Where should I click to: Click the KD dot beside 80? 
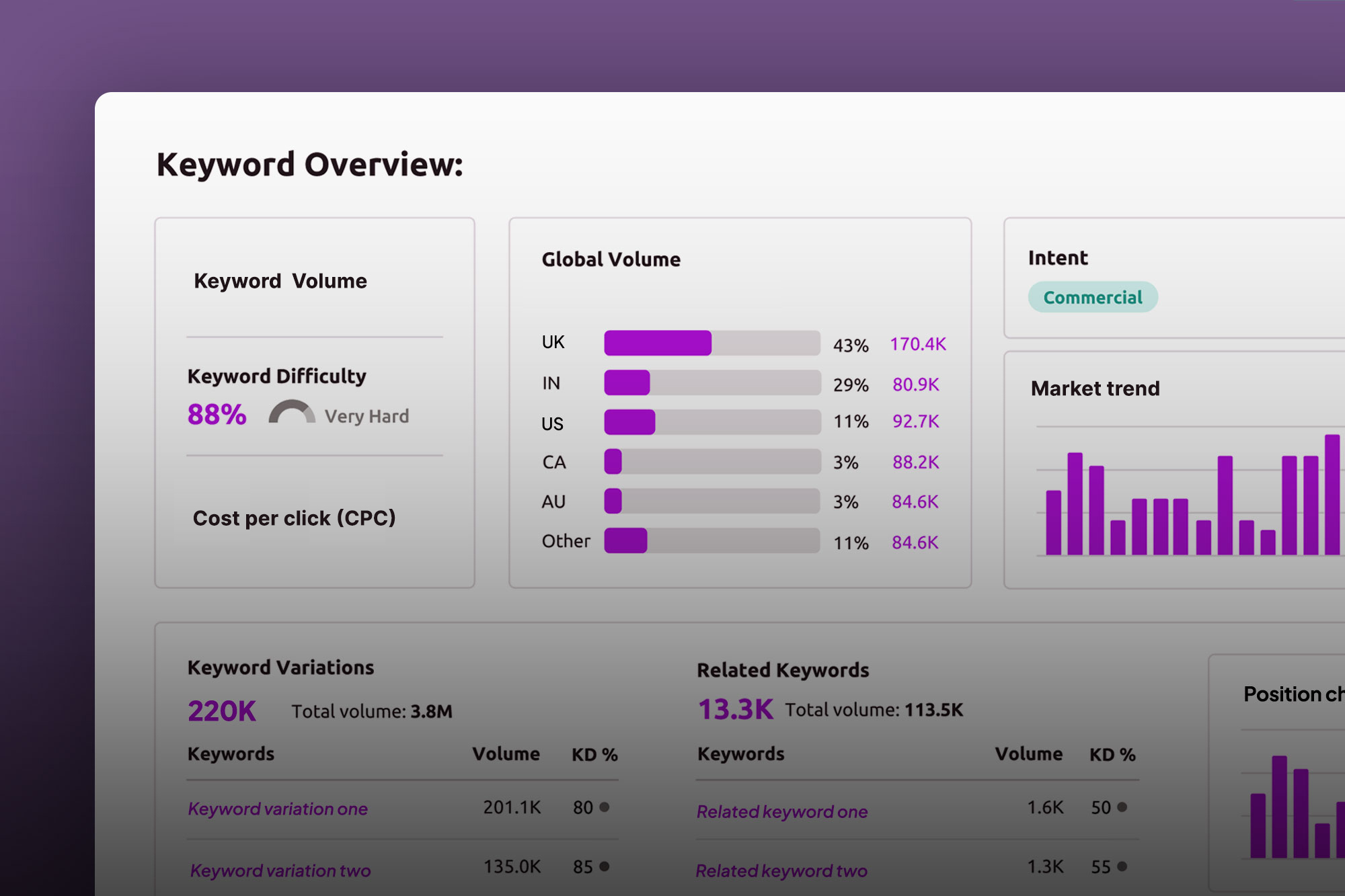tap(605, 807)
